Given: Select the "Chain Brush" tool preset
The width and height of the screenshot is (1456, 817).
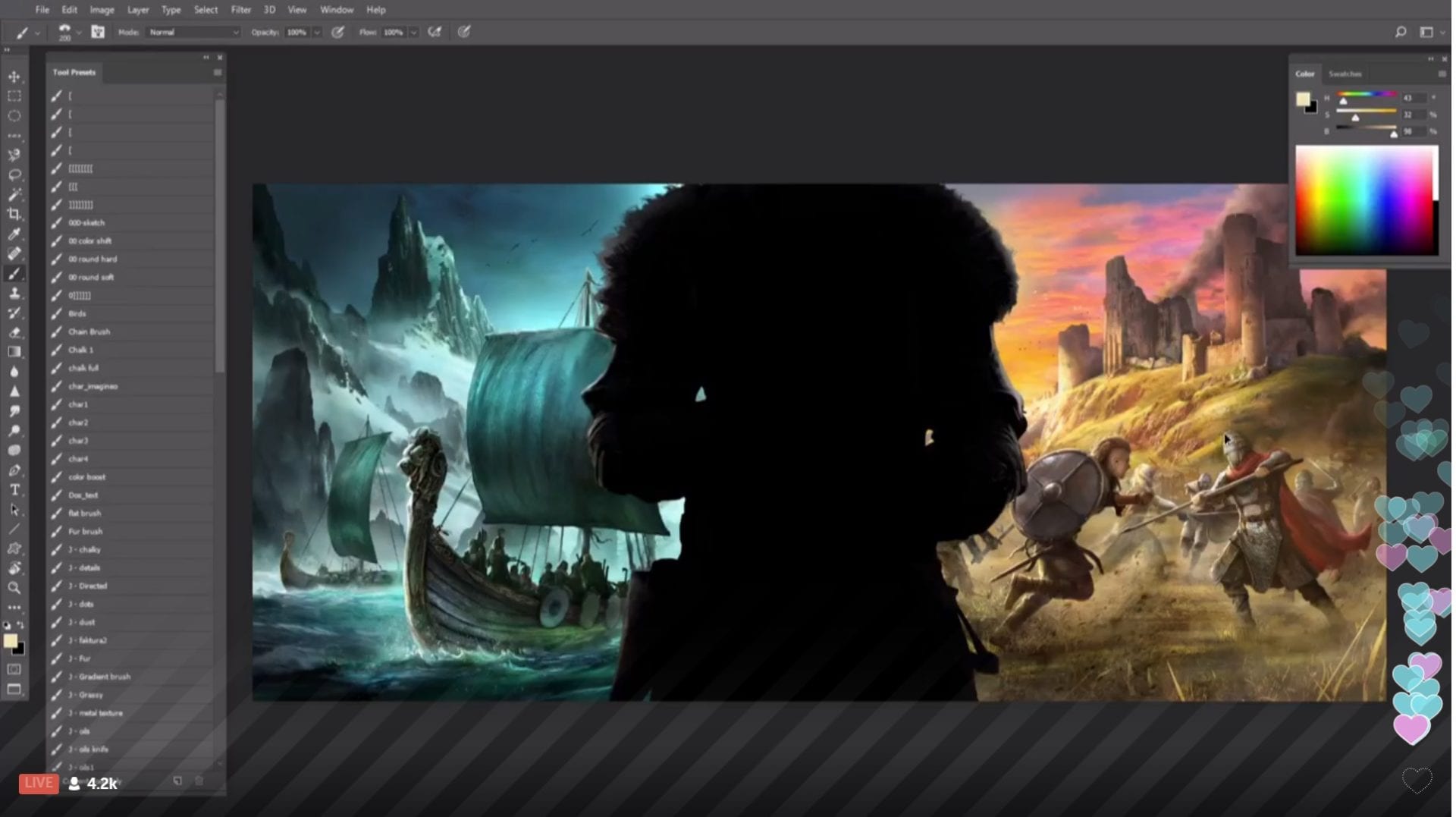Looking at the screenshot, I should (89, 332).
